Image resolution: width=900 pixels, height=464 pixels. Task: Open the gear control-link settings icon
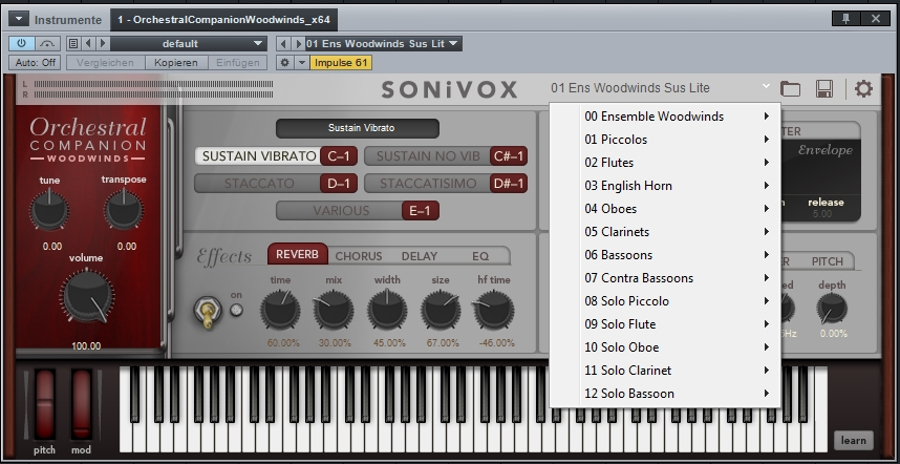pos(285,63)
